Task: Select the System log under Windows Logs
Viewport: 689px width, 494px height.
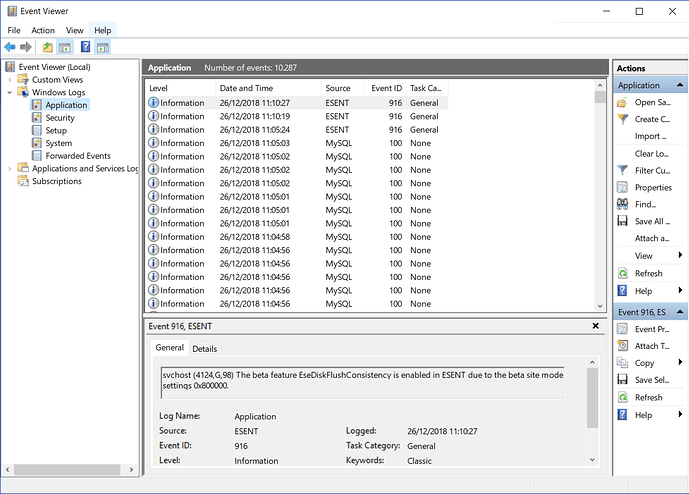Action: tap(58, 143)
